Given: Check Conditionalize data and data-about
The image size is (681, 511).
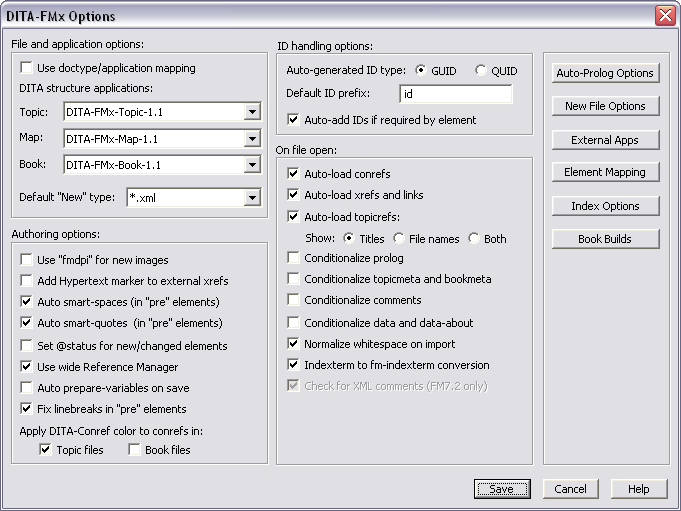Looking at the screenshot, I should [293, 323].
